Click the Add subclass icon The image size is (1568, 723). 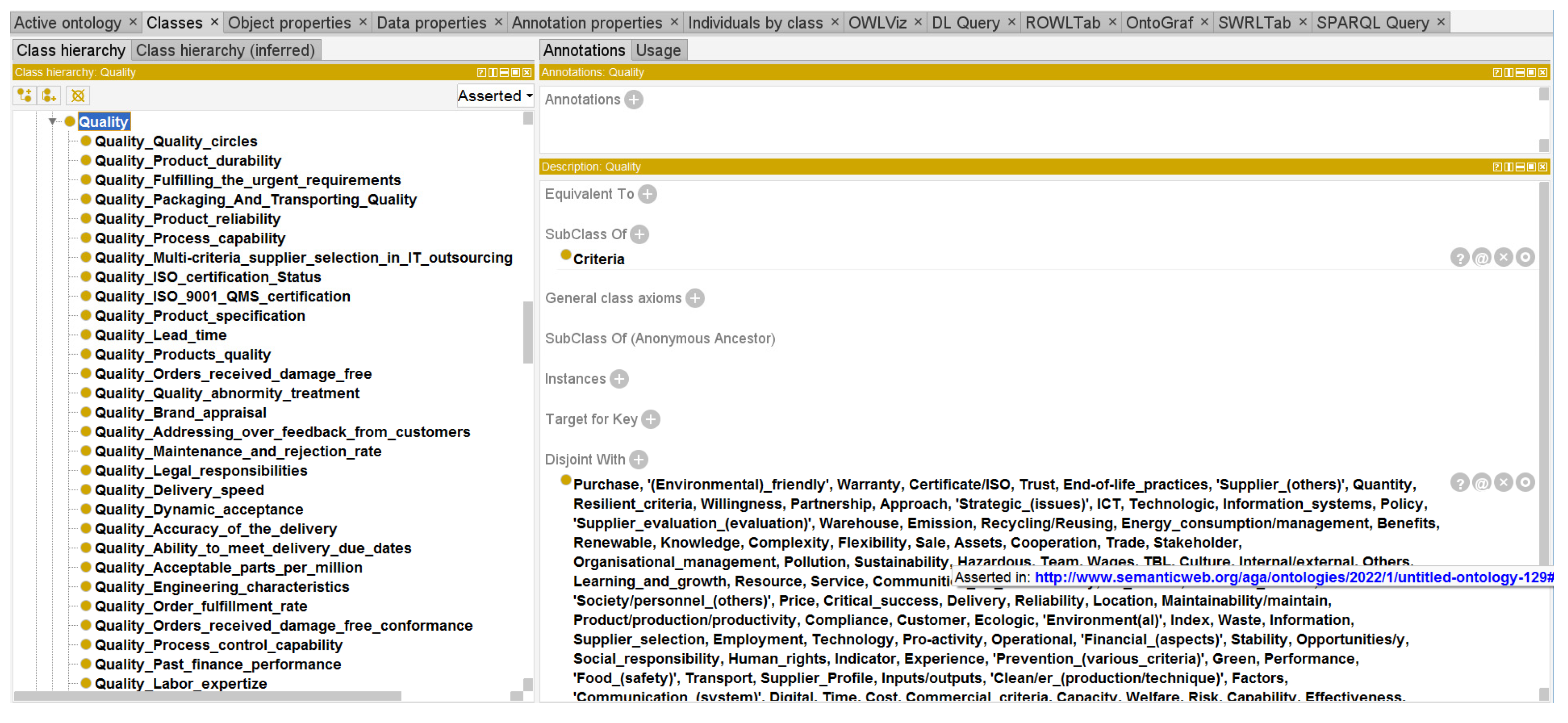[x=25, y=96]
